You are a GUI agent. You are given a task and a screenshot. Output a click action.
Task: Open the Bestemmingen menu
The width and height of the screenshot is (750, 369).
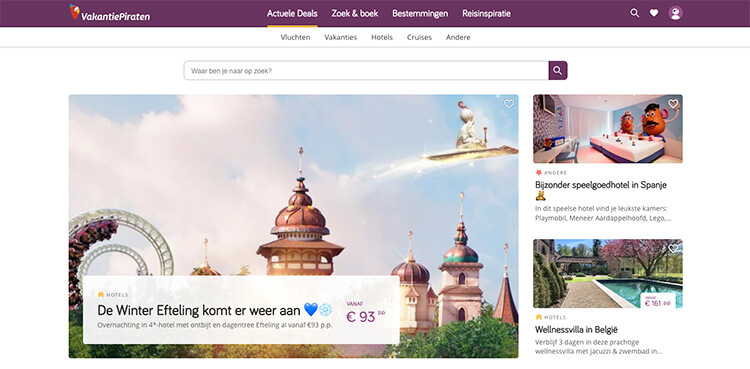coord(420,13)
